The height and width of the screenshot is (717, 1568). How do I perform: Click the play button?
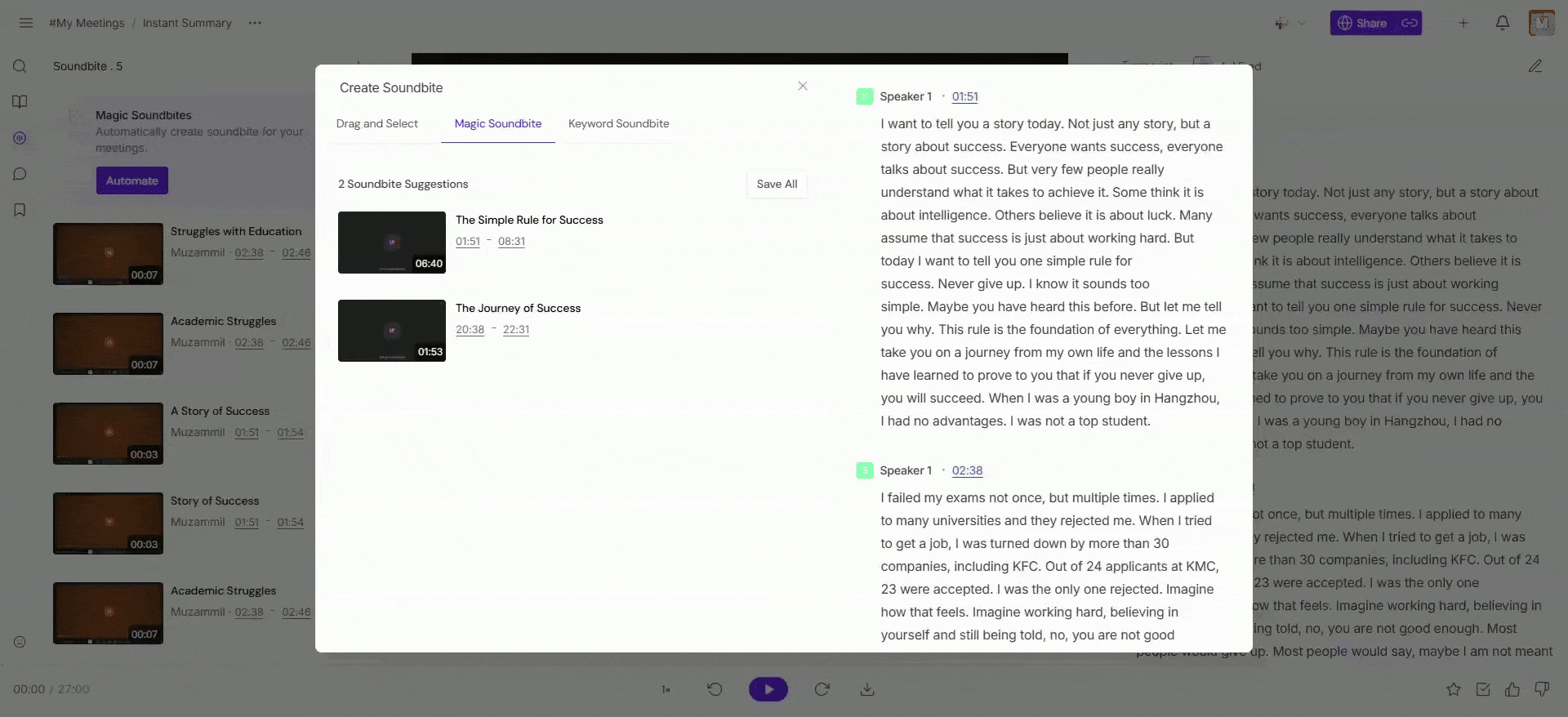768,689
